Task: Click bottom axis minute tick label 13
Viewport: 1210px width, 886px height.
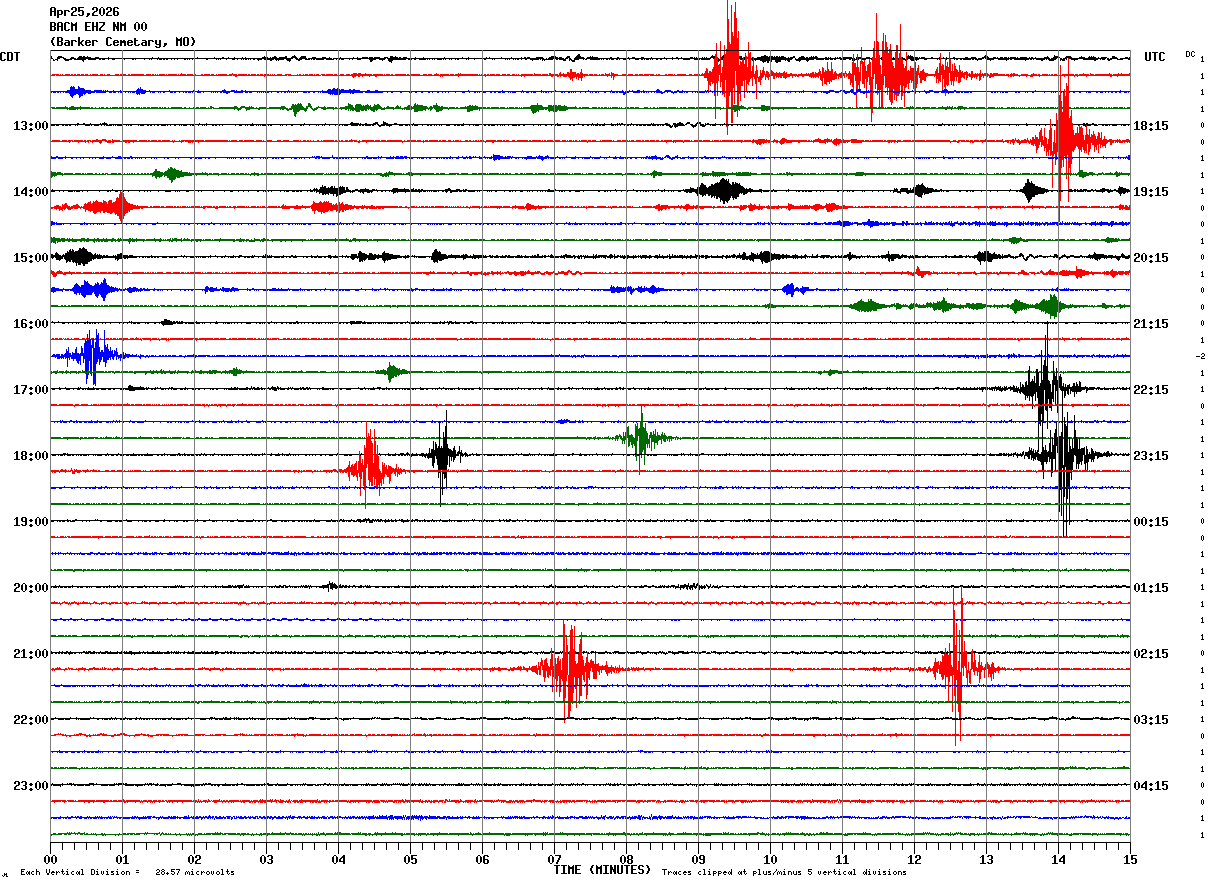Action: (987, 859)
